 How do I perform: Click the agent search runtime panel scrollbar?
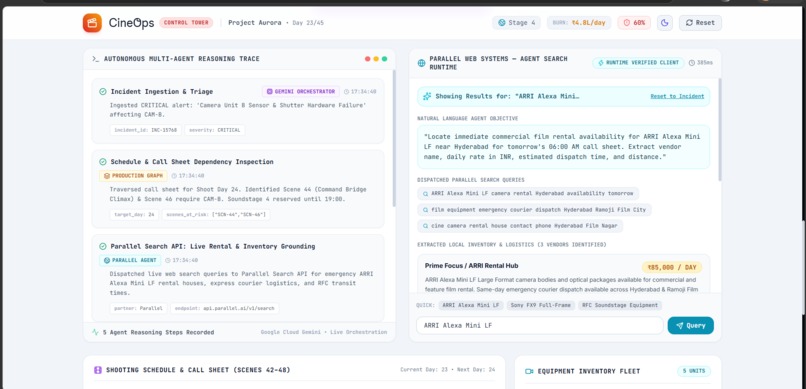(720, 129)
